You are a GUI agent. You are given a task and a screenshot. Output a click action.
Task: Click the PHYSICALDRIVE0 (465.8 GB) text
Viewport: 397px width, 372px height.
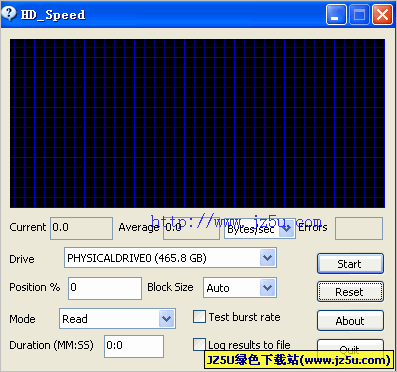(137, 258)
